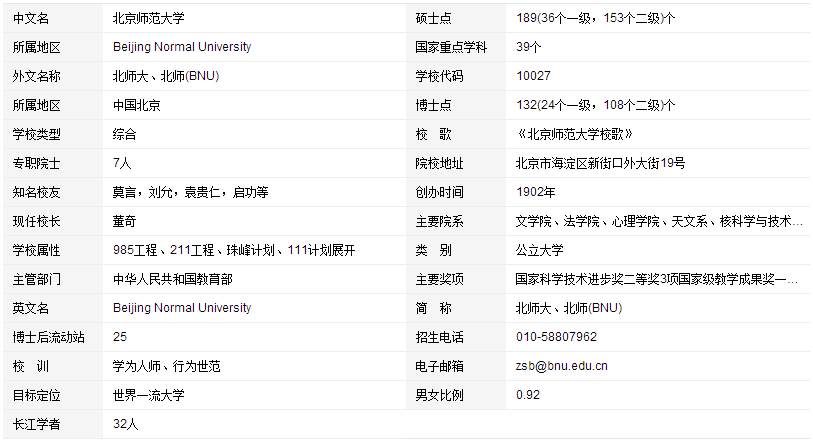
Task: Select 《北京师范大学校歌》 value
Action: click(575, 134)
